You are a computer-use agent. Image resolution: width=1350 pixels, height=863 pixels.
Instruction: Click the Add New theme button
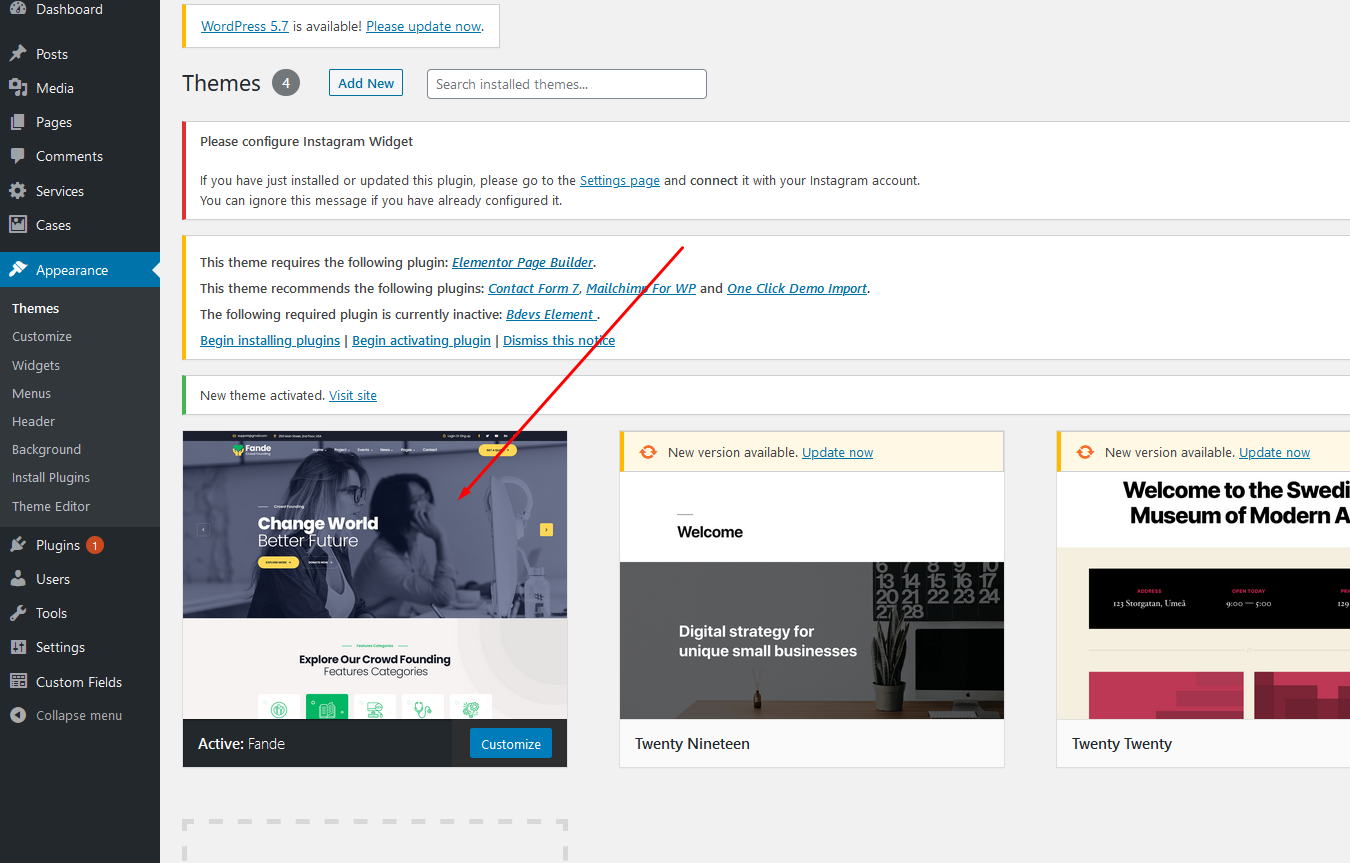(x=366, y=83)
